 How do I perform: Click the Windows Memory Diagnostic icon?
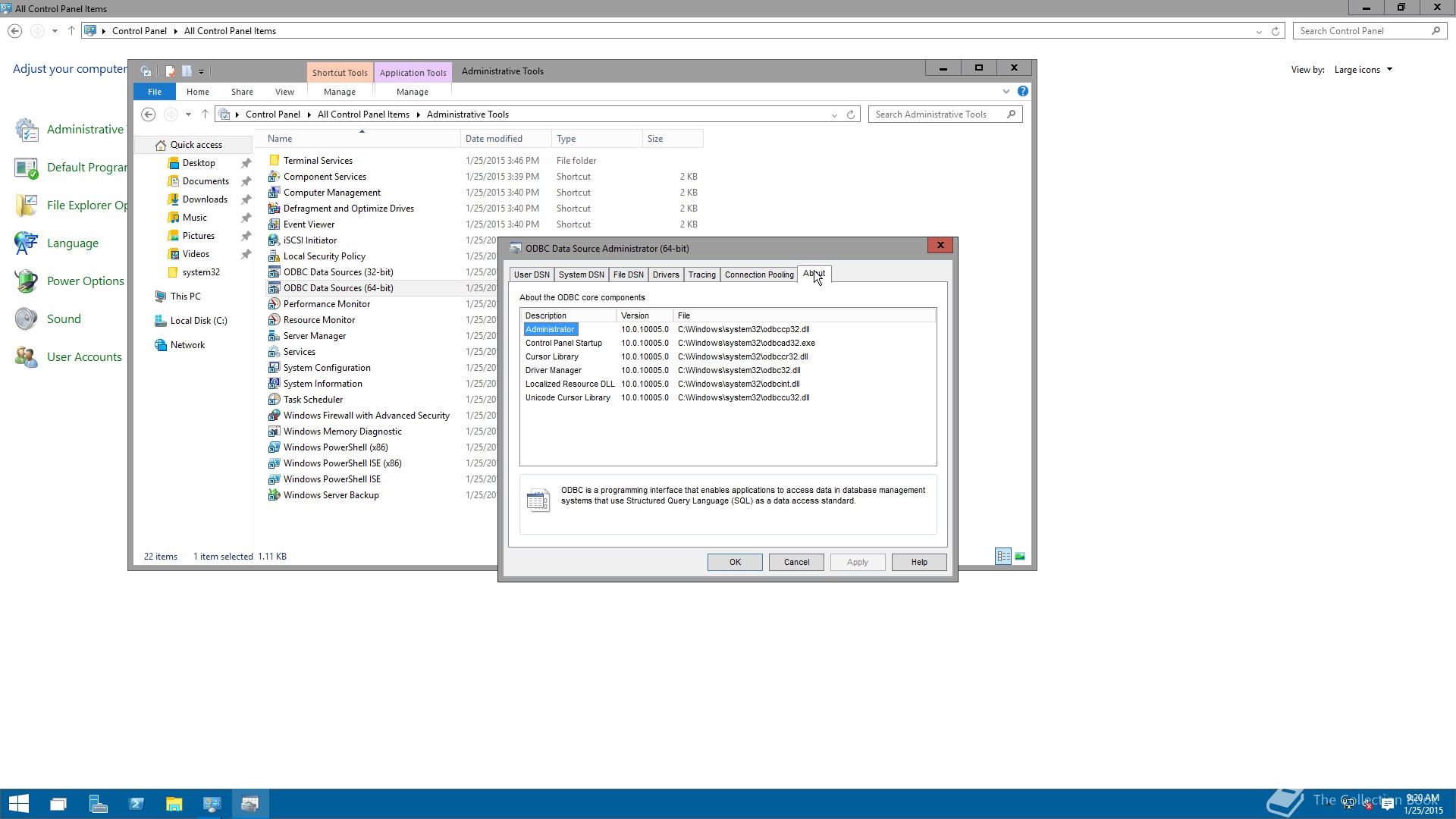[275, 431]
